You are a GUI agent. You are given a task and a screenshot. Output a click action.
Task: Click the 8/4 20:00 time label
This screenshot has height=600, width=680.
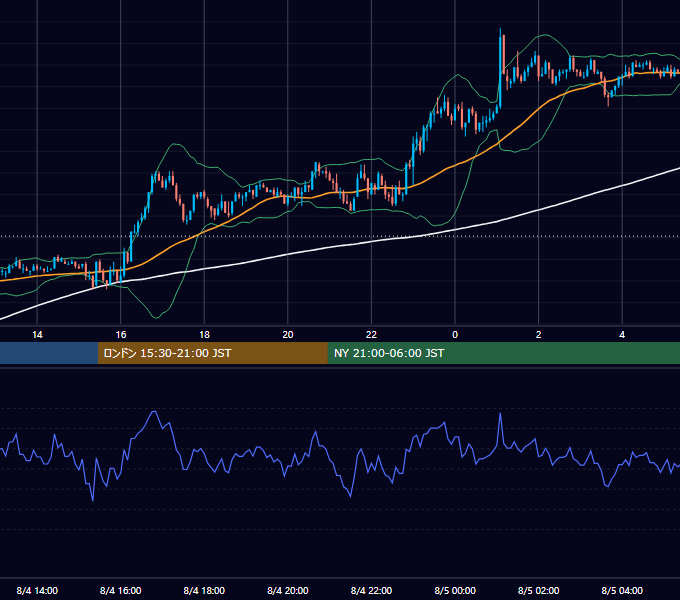(288, 590)
